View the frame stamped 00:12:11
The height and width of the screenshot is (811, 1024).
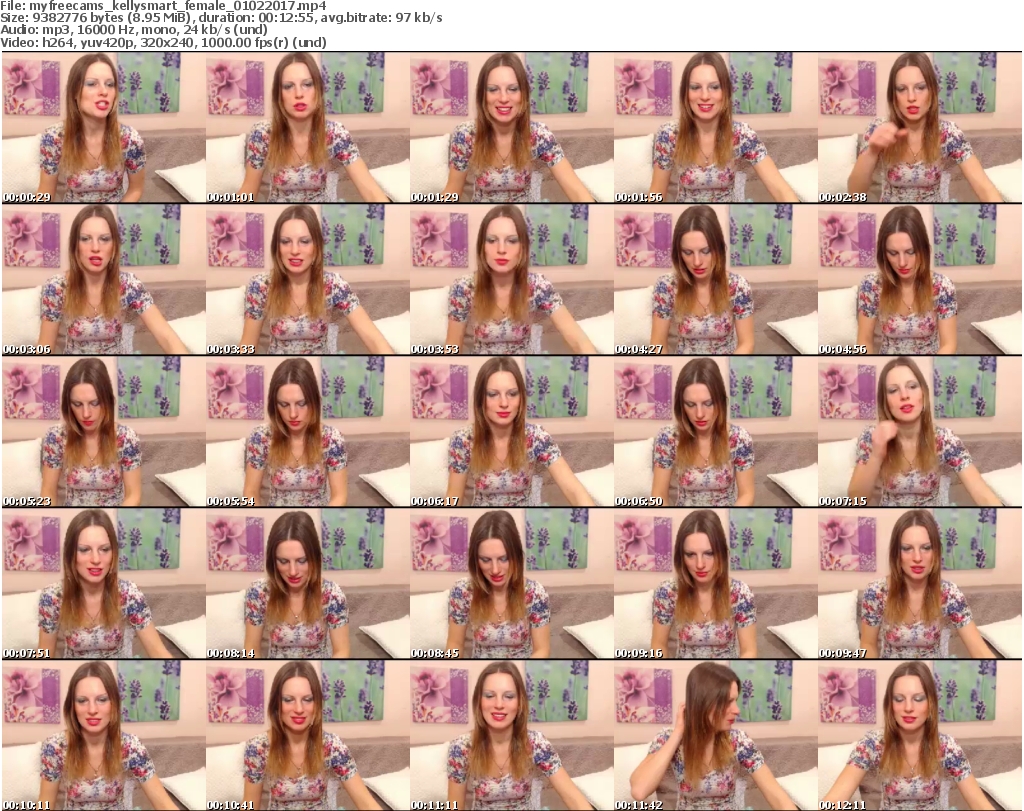click(x=920, y=735)
